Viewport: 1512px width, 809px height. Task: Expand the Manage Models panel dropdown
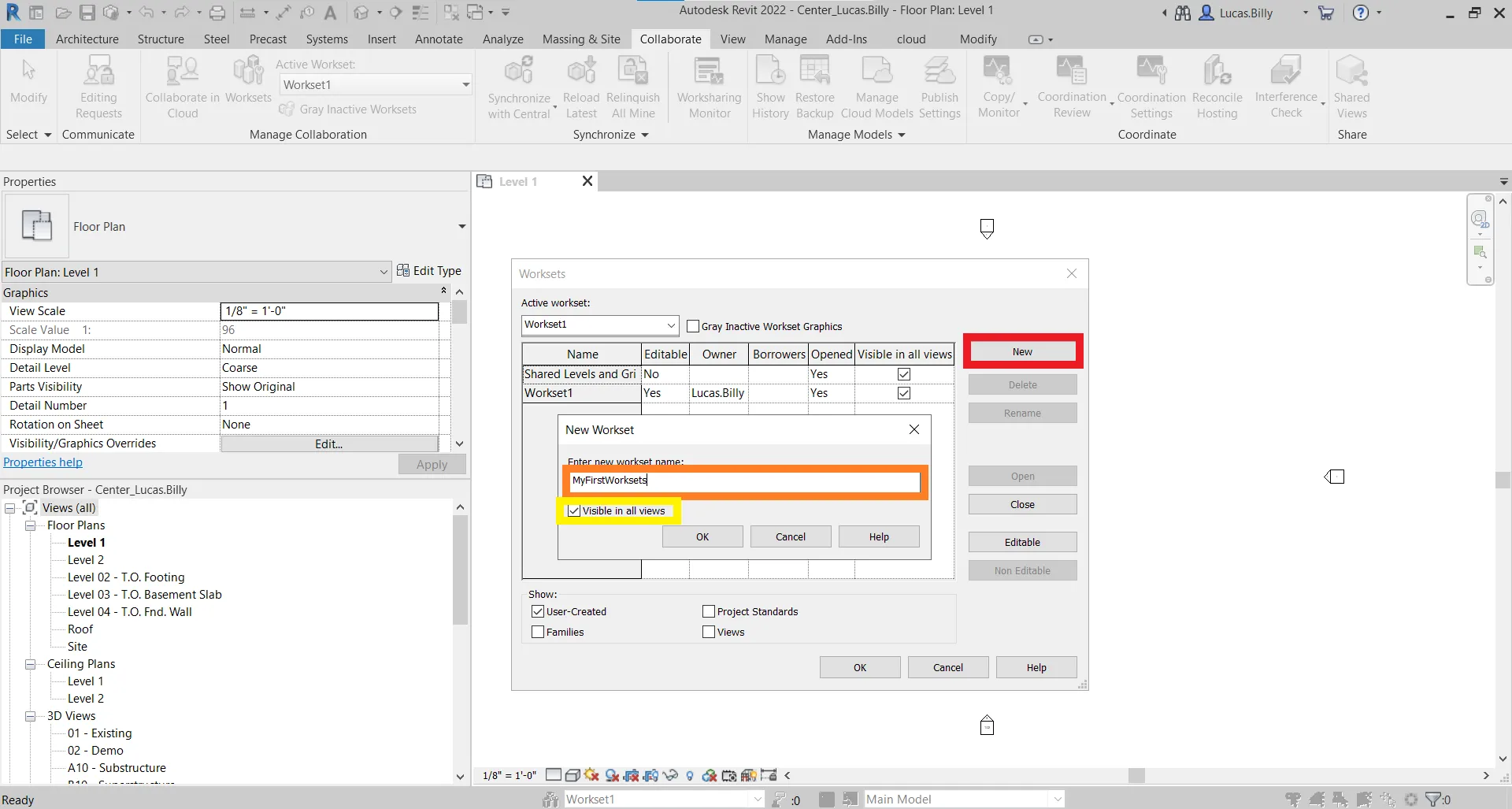tap(902, 135)
